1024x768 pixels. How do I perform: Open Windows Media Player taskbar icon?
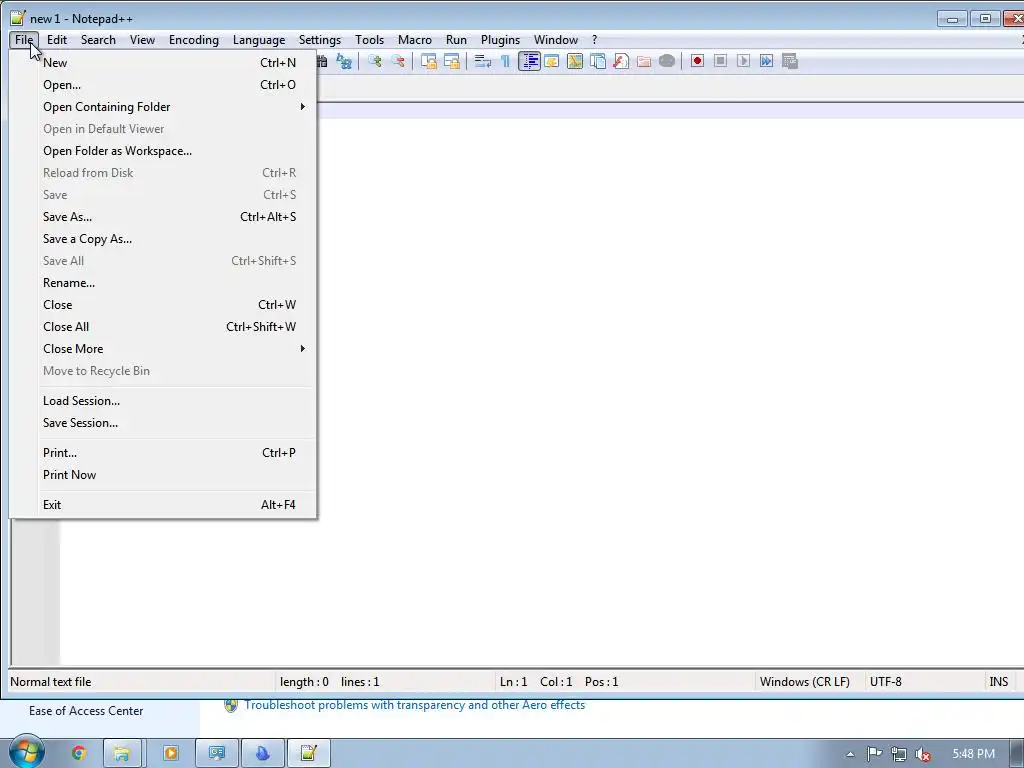tap(171, 754)
